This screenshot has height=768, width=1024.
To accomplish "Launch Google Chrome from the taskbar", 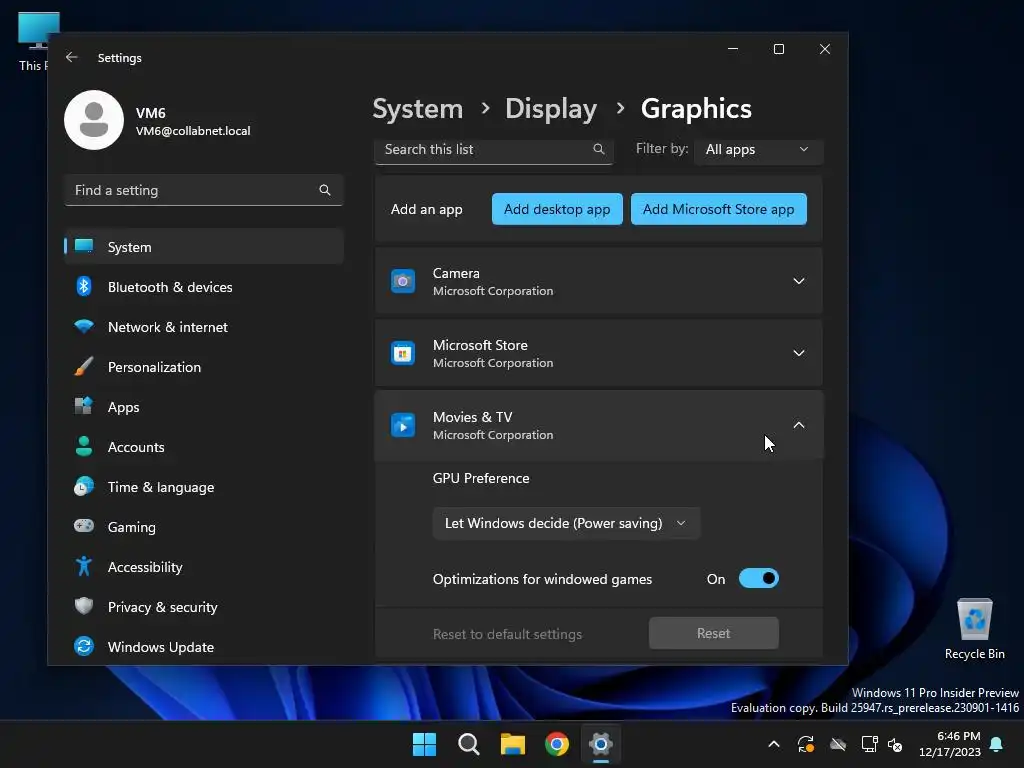I will 557,744.
